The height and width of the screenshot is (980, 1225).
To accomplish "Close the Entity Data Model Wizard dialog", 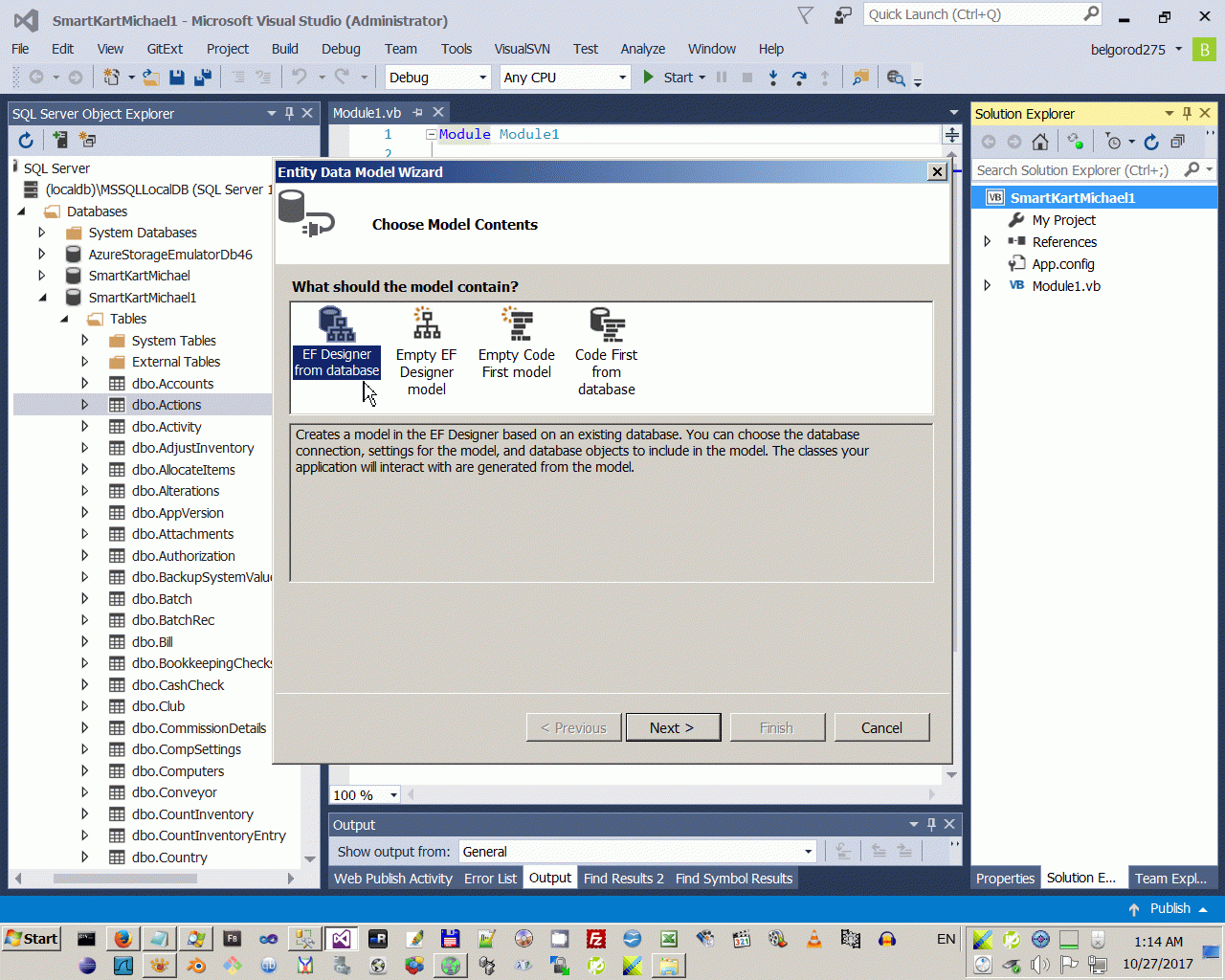I will (938, 172).
